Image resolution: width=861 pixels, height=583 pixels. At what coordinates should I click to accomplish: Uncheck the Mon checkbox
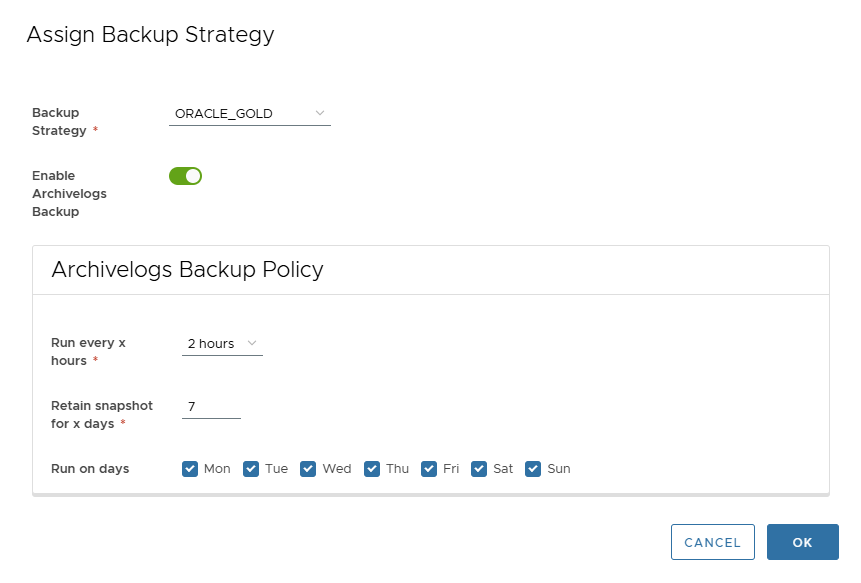[189, 468]
